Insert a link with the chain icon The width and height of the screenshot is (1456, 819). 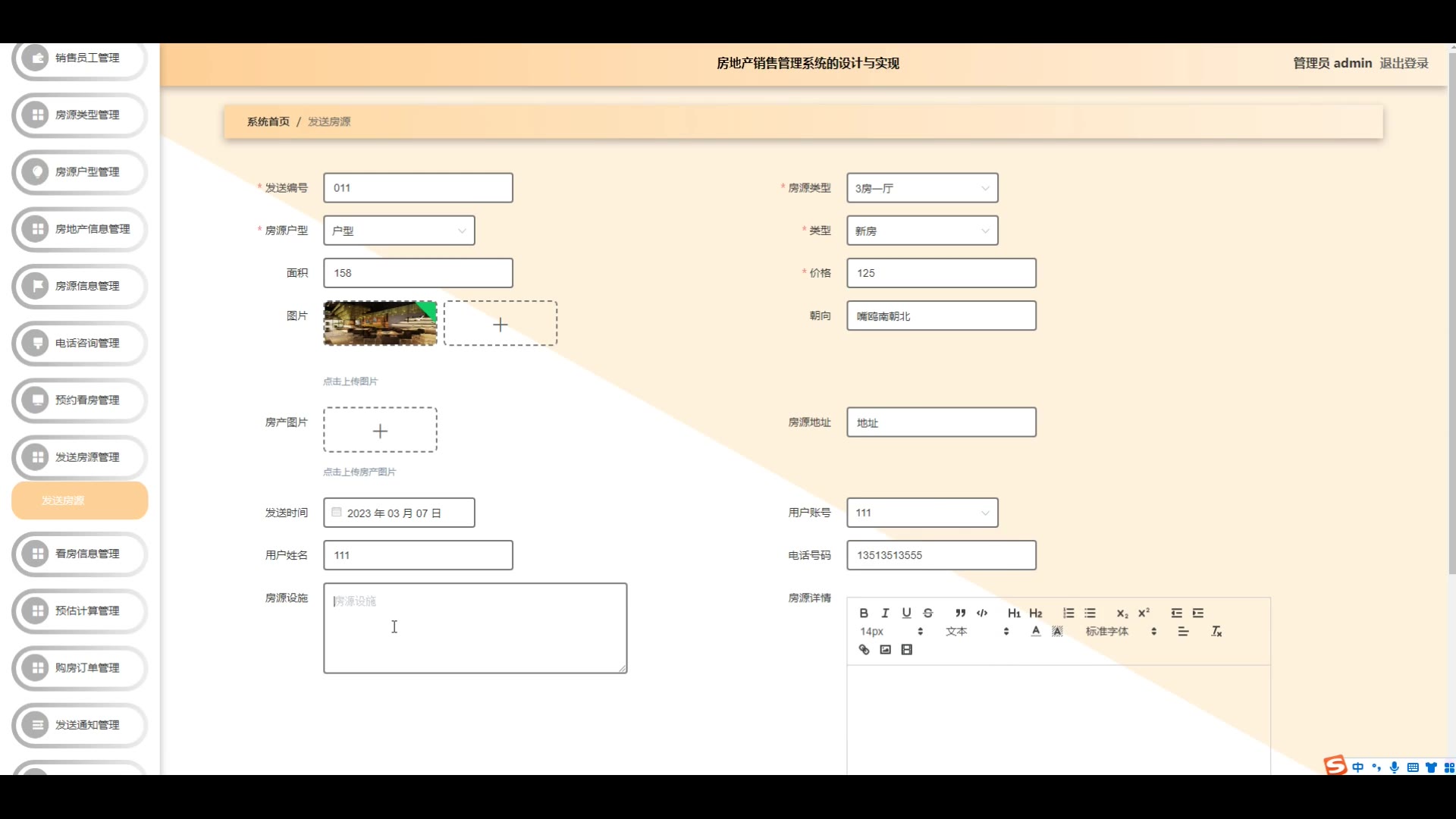click(864, 650)
